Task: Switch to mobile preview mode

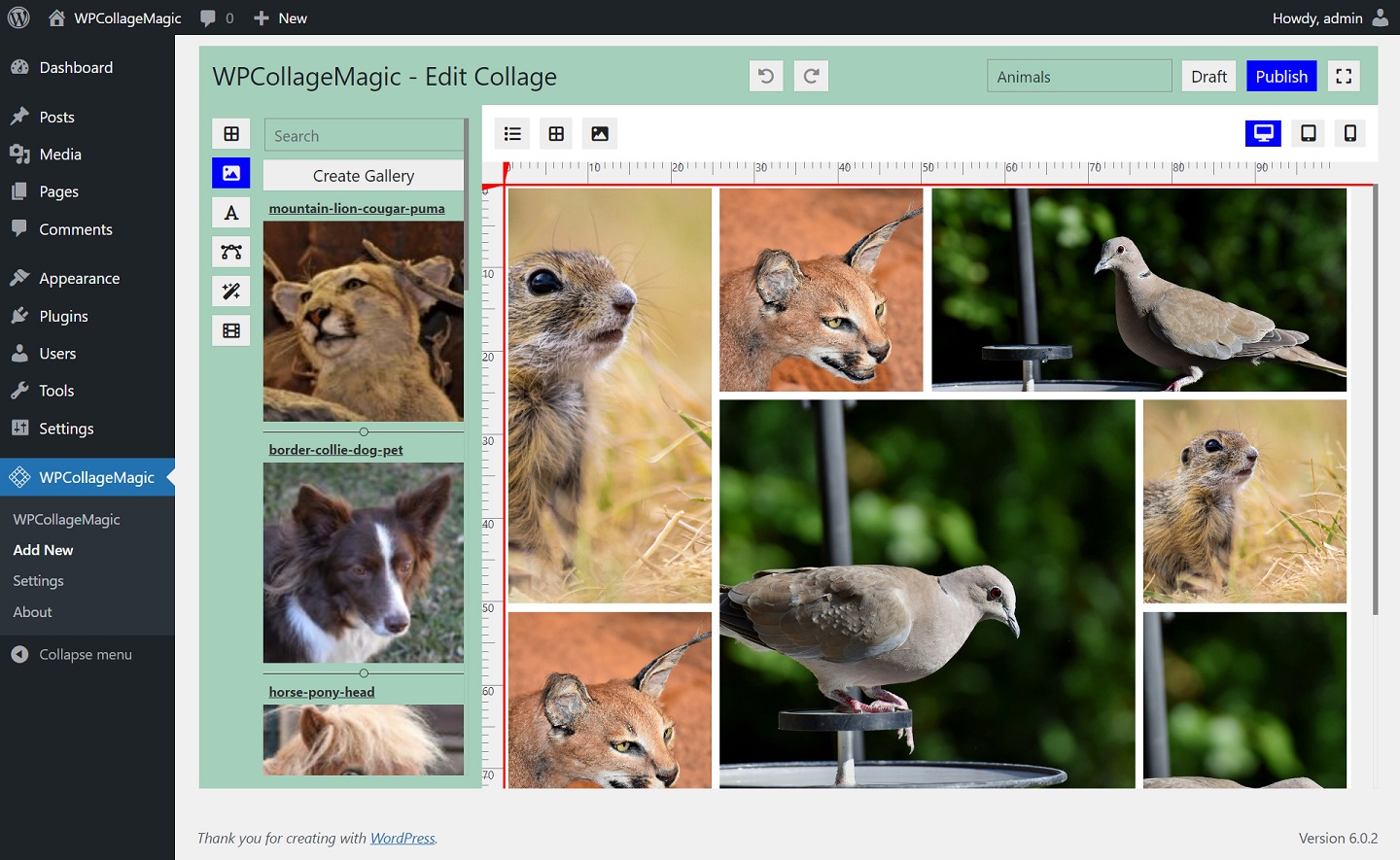Action: 1349,133
